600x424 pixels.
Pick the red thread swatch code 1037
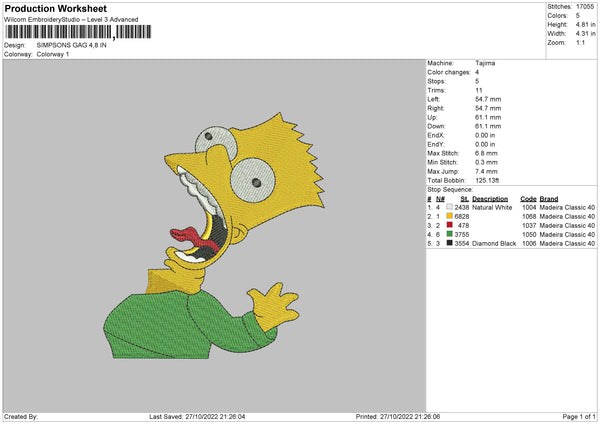point(449,225)
